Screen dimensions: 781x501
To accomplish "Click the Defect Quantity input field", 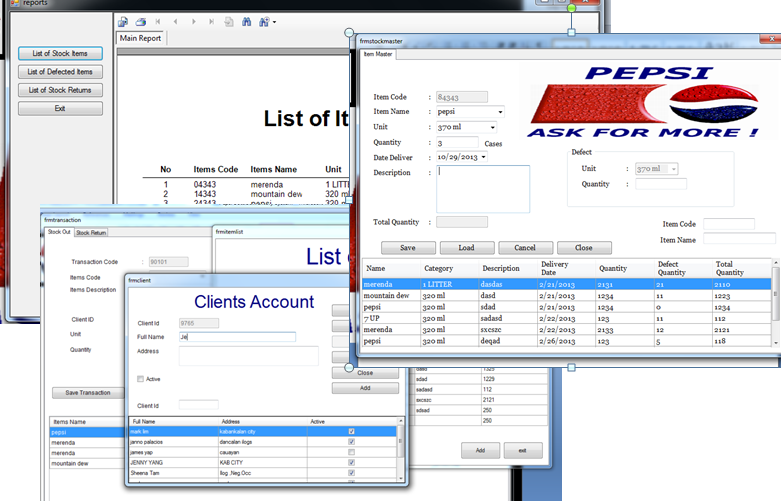I will [660, 184].
